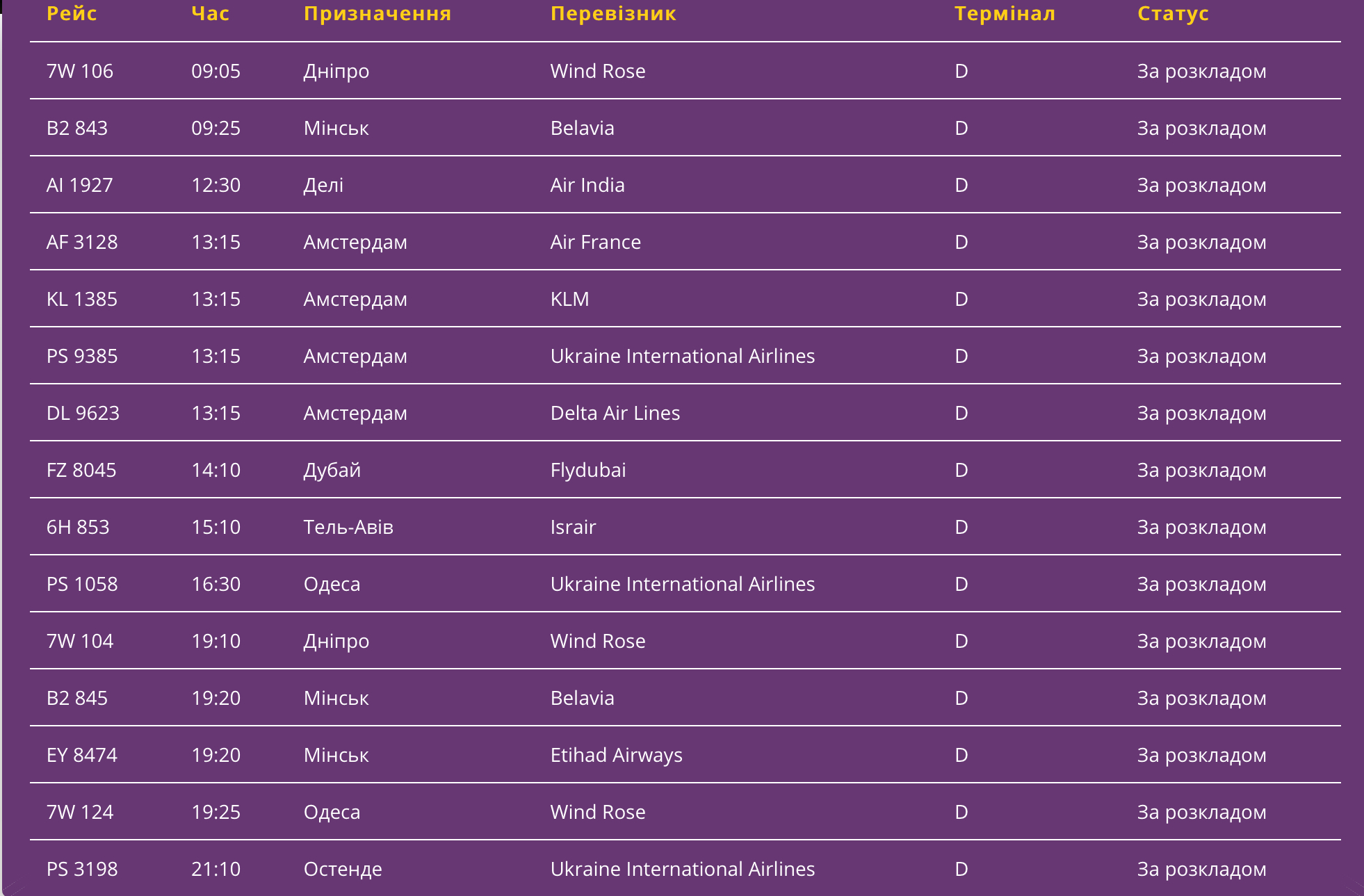The image size is (1364, 896).
Task: Click the Час column header
Action: 210,14
